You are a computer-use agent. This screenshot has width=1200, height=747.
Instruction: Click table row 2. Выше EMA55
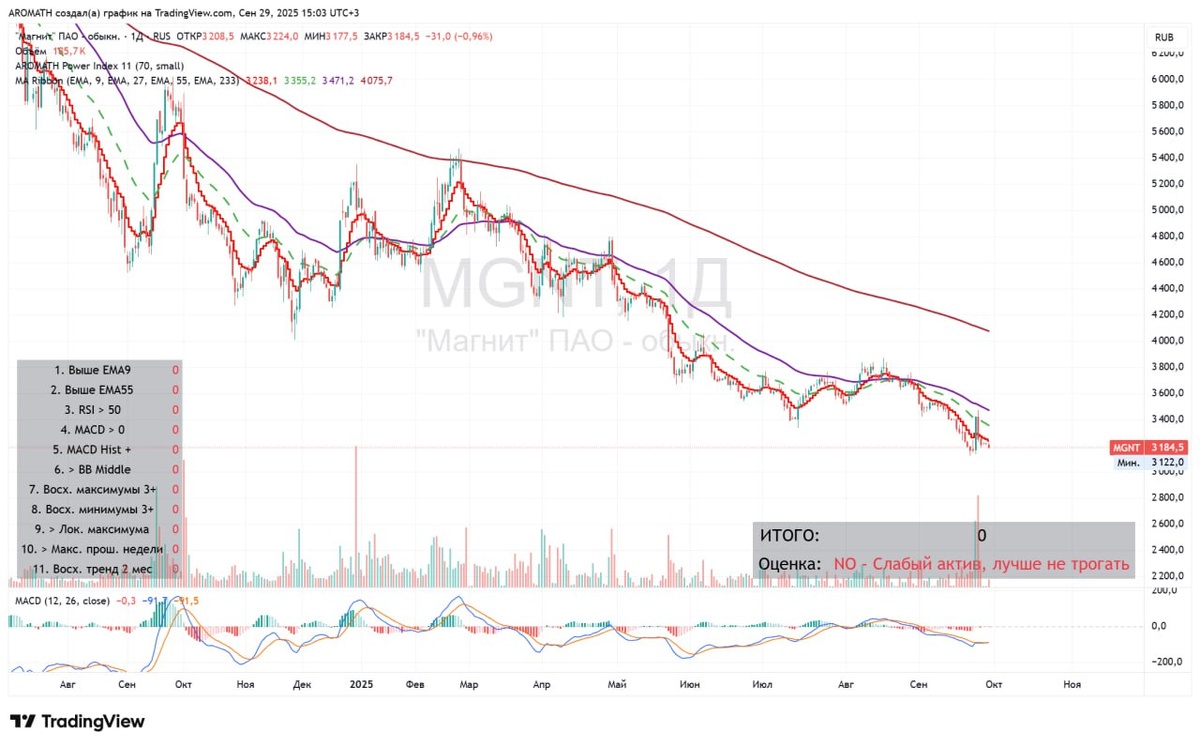pyautogui.click(x=99, y=389)
